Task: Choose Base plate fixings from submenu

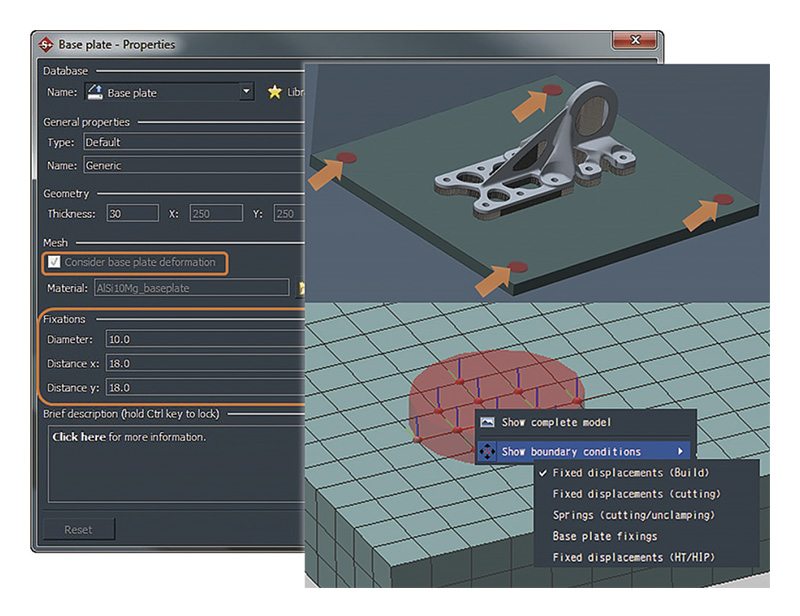Action: tap(604, 536)
